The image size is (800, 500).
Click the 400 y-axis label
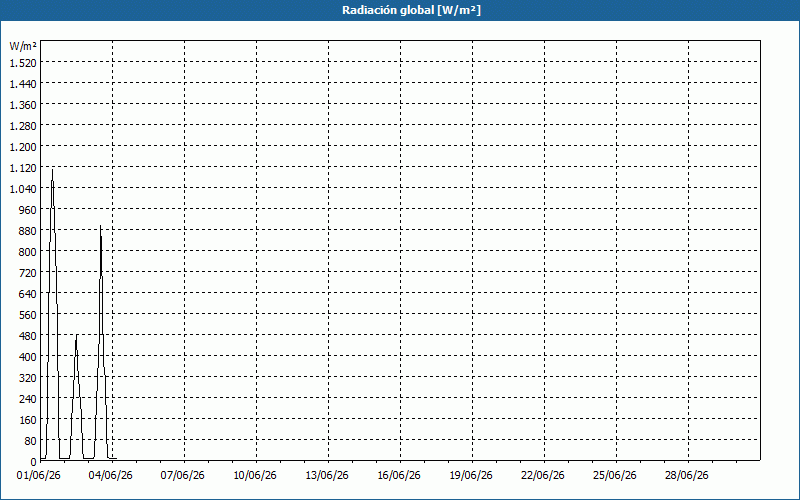coord(28,357)
